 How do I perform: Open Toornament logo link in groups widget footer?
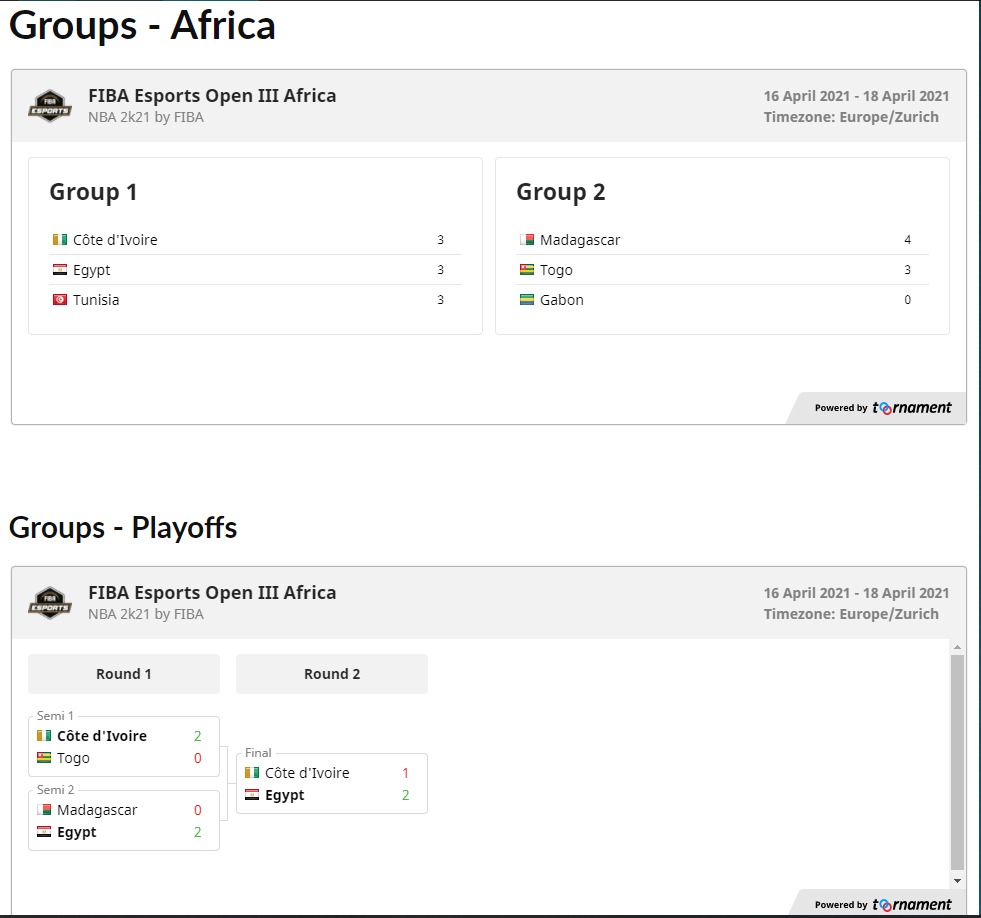pyautogui.click(x=912, y=408)
